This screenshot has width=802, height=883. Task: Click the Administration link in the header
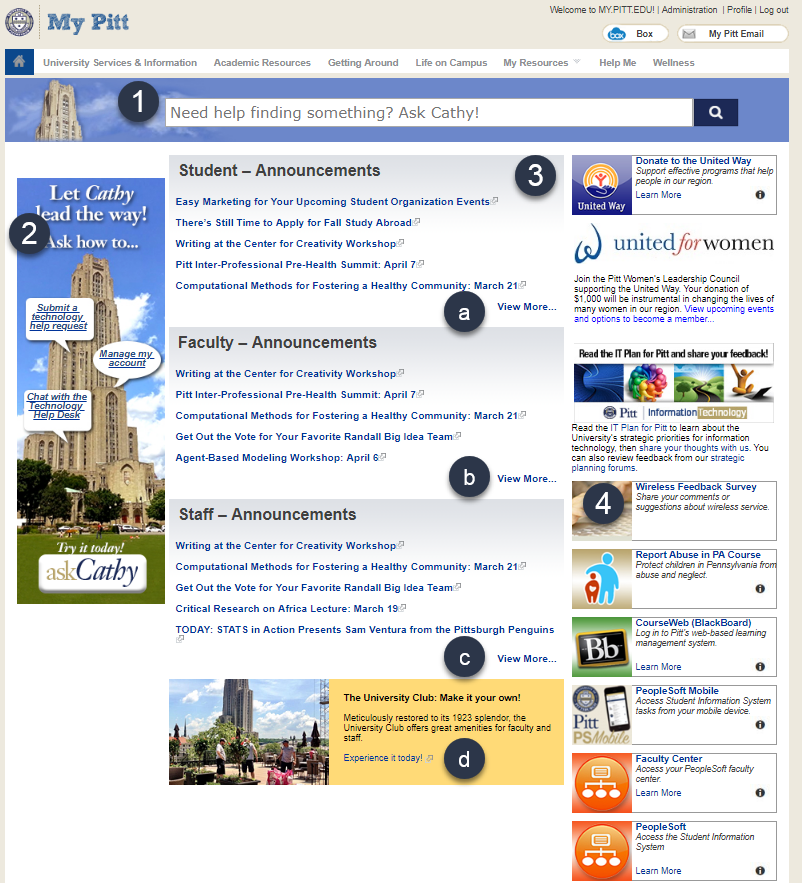(689, 10)
